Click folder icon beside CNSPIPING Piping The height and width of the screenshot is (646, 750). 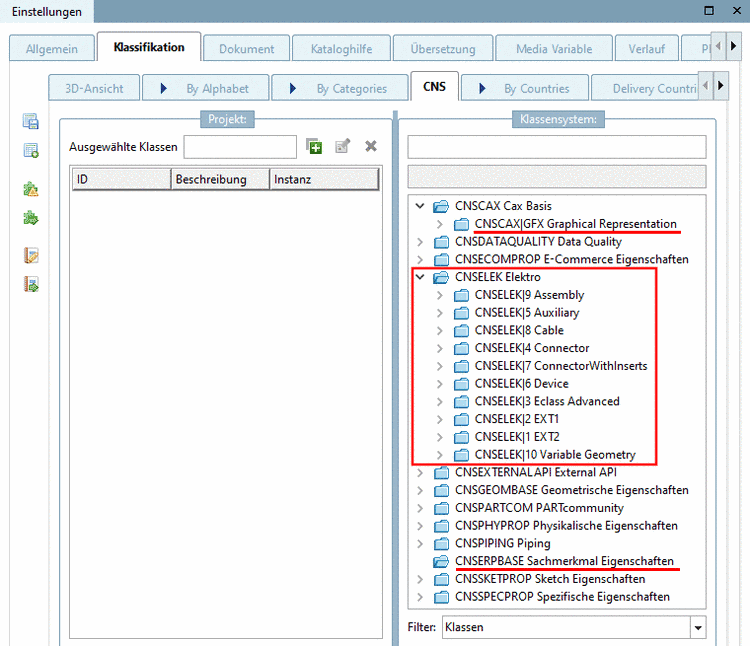(x=441, y=544)
